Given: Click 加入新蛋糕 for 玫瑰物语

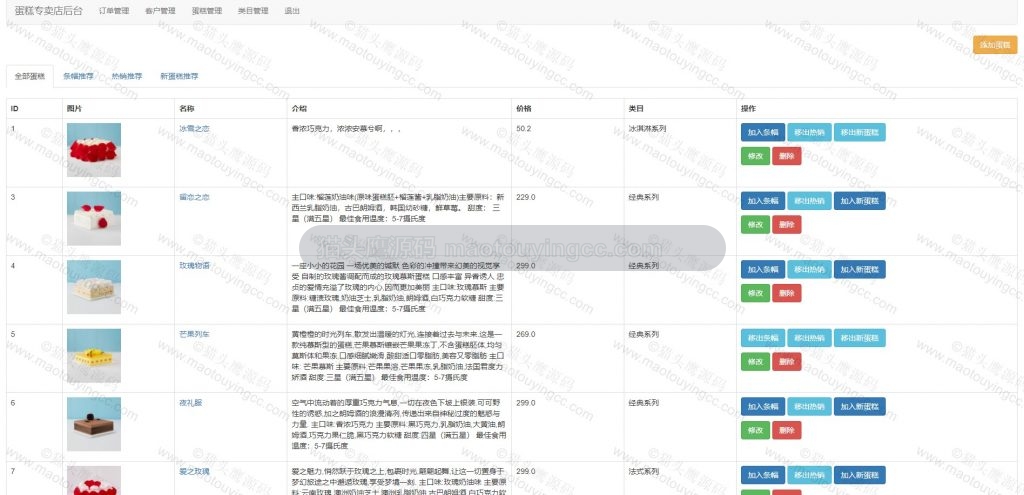Looking at the screenshot, I should click(x=859, y=269).
